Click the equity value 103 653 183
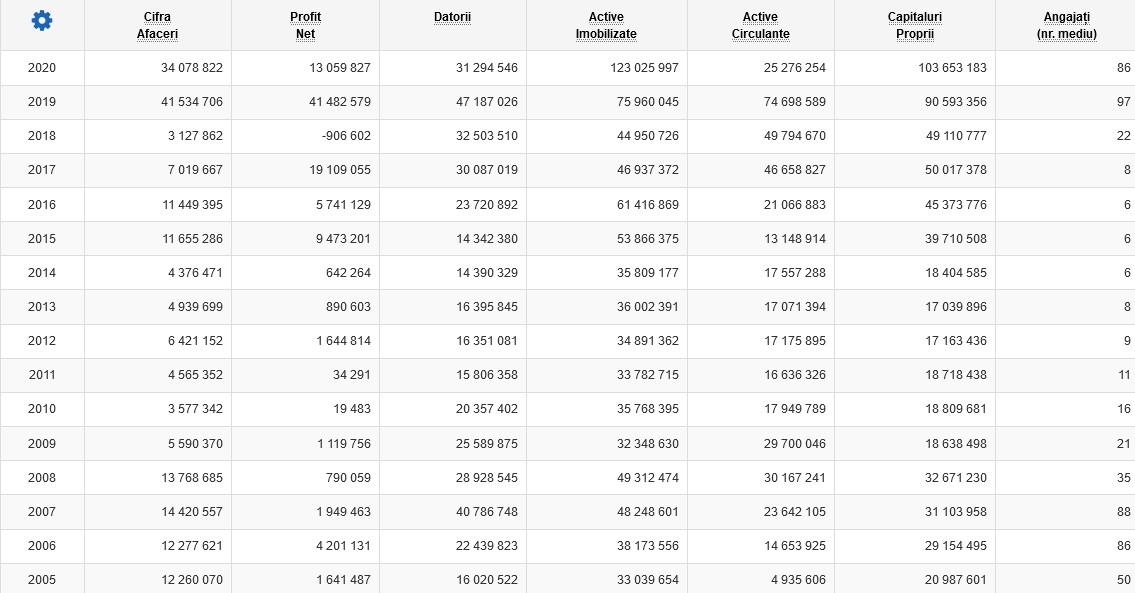This screenshot has width=1135, height=593. click(953, 67)
